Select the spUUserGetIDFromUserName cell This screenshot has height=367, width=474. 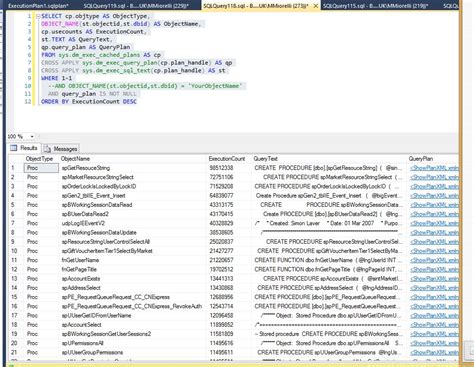point(133,315)
